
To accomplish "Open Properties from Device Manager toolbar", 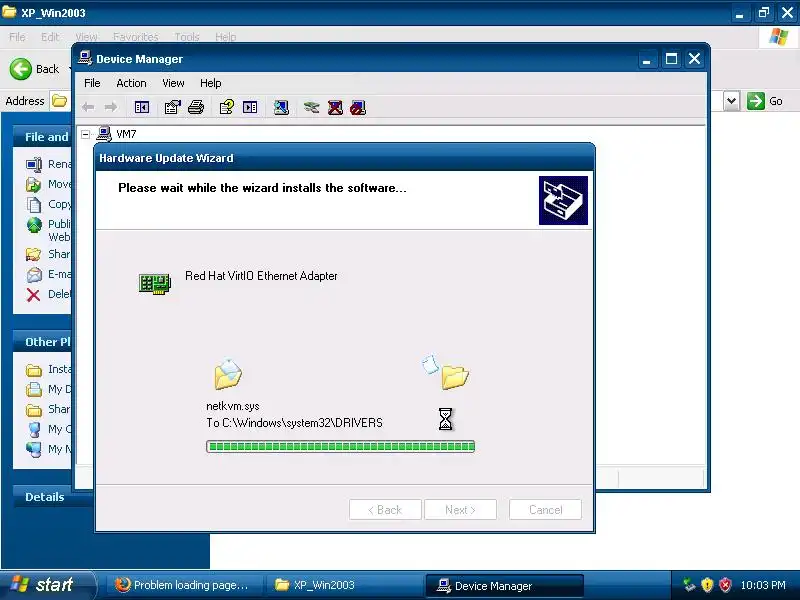I will pos(172,107).
